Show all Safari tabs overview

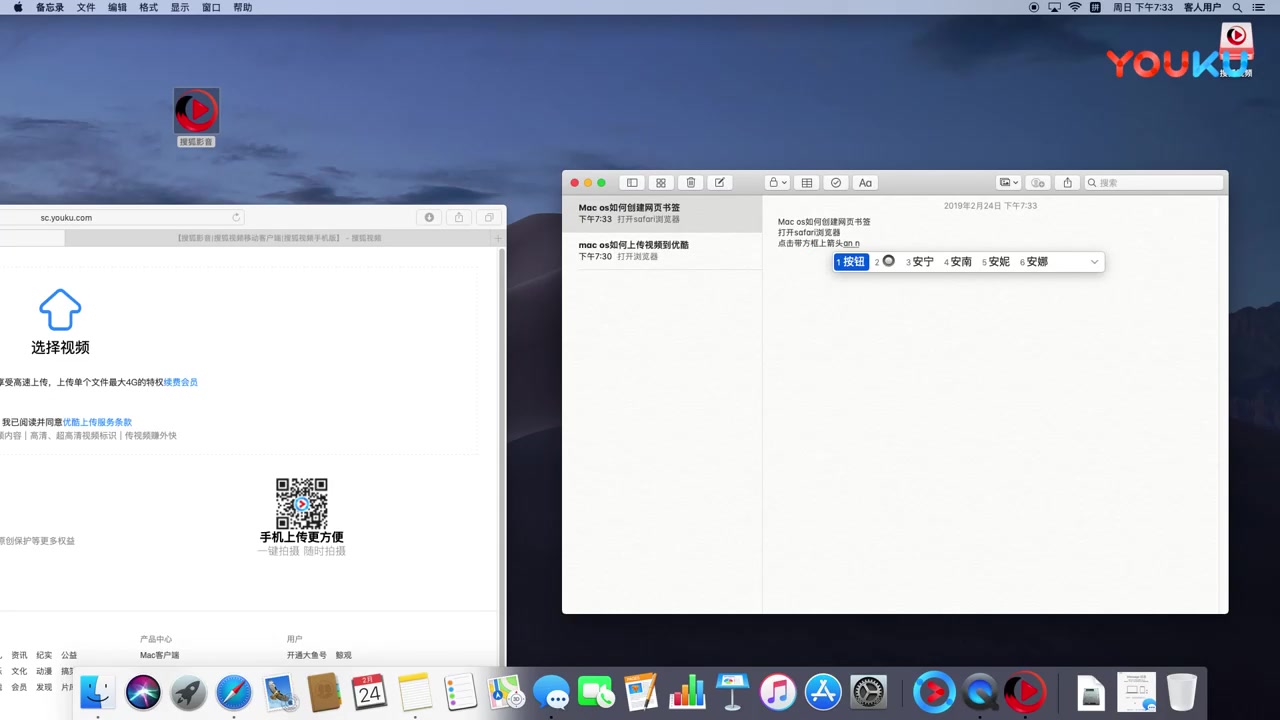pos(489,217)
